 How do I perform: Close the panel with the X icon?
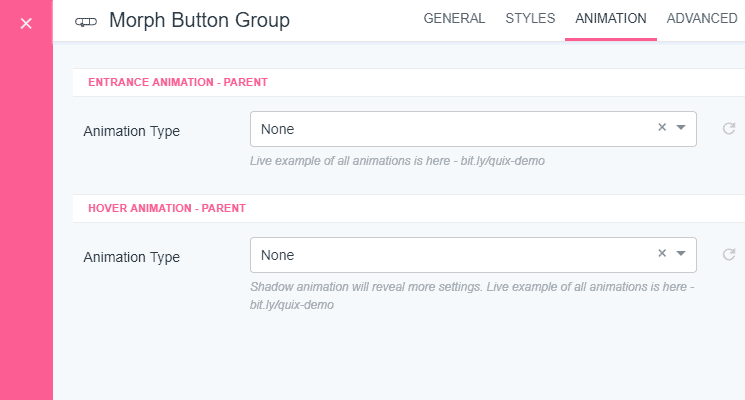[x=26, y=23]
